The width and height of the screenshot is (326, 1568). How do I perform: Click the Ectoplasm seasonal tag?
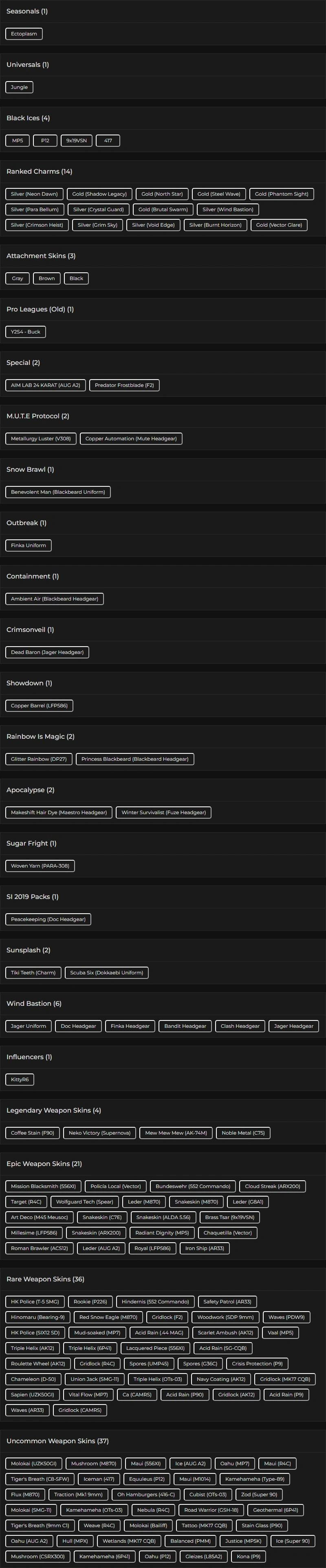(x=24, y=34)
